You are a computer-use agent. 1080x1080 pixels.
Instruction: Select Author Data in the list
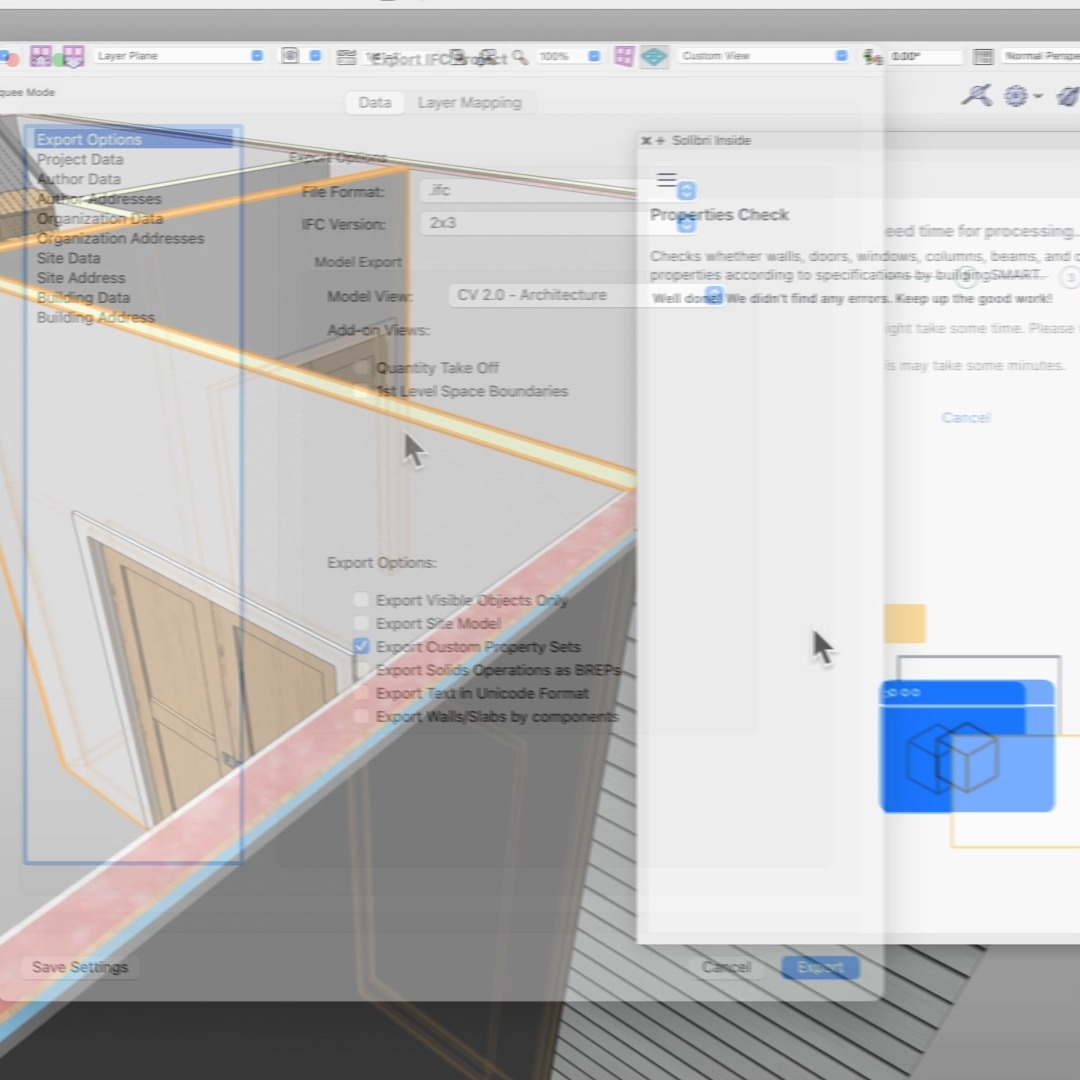[79, 179]
